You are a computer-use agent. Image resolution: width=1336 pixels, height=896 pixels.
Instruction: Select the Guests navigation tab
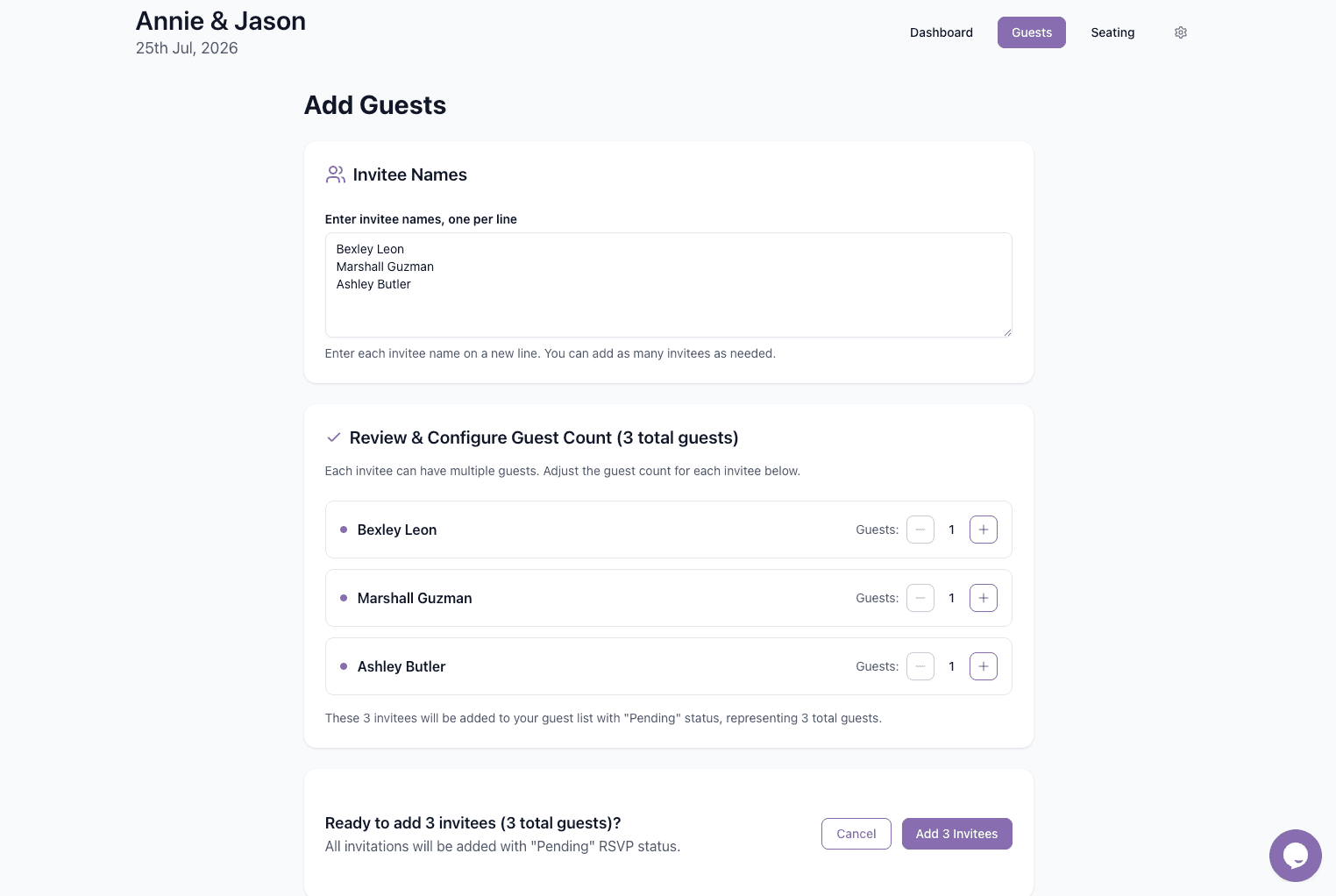pyautogui.click(x=1032, y=32)
